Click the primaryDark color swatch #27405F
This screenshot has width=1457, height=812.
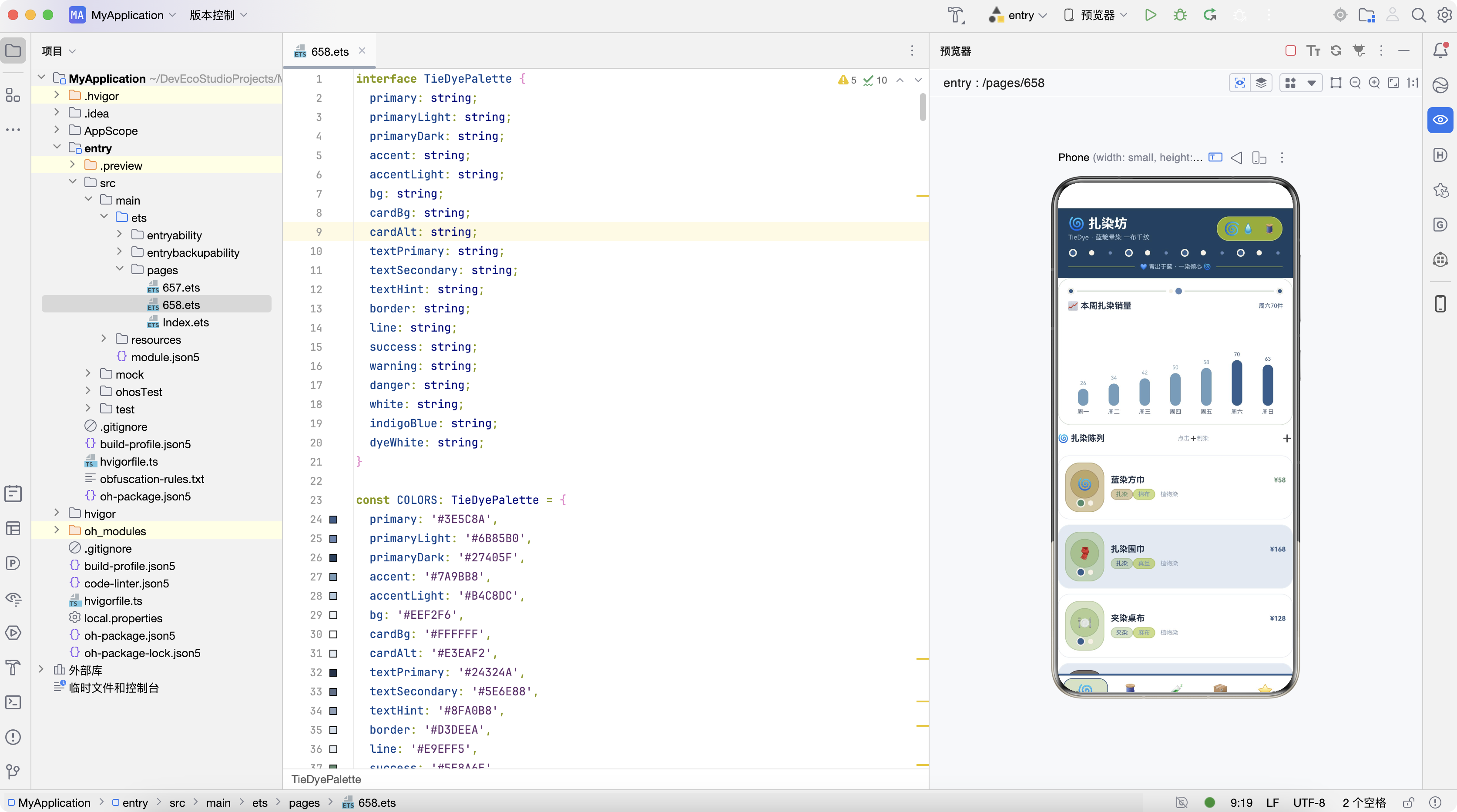click(333, 557)
